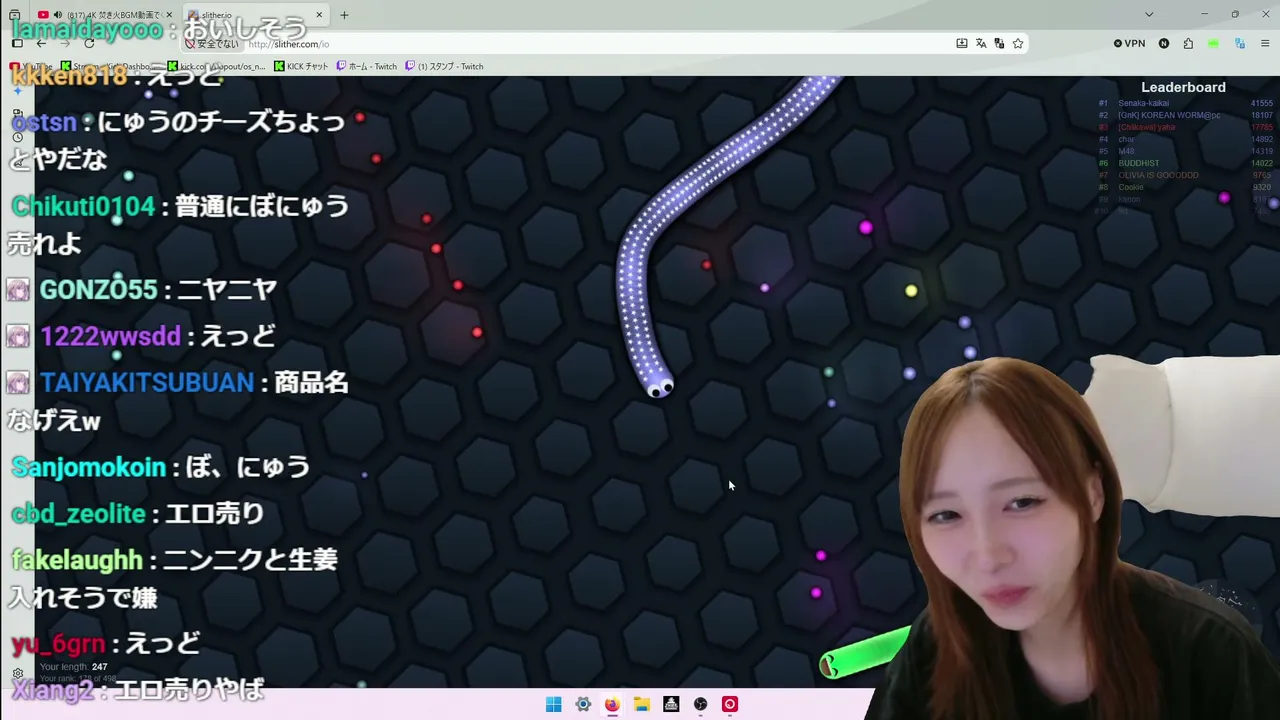Open the KICK チャット bookmark
Image resolution: width=1280 pixels, height=720 pixels.
[301, 66]
